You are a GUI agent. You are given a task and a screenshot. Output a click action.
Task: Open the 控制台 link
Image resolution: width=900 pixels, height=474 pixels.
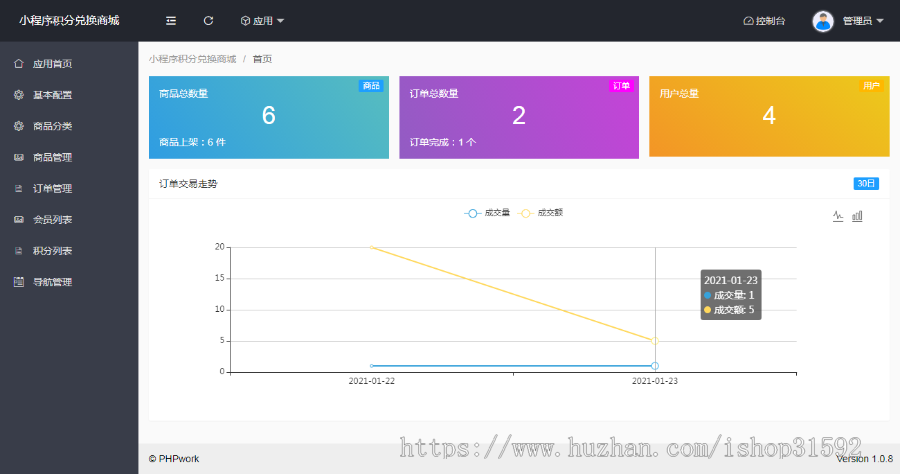(764, 21)
